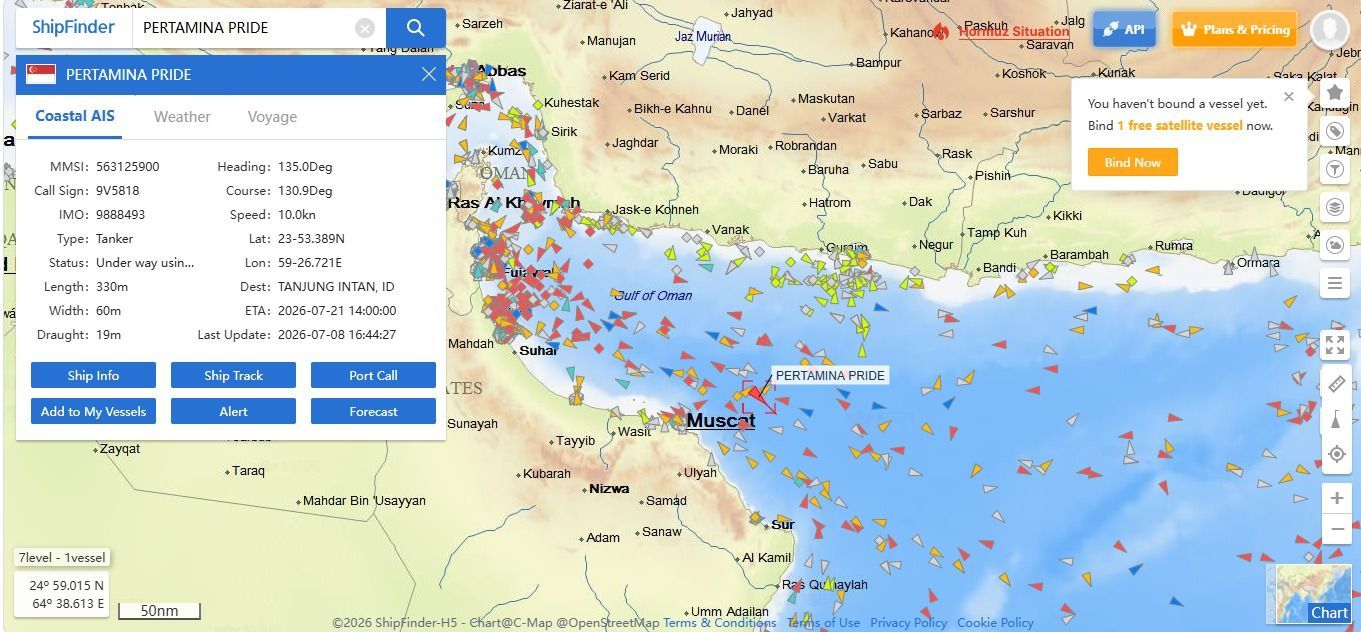Image resolution: width=1361 pixels, height=632 pixels.
Task: Click the Heading value 135.0Deg
Action: click(305, 167)
